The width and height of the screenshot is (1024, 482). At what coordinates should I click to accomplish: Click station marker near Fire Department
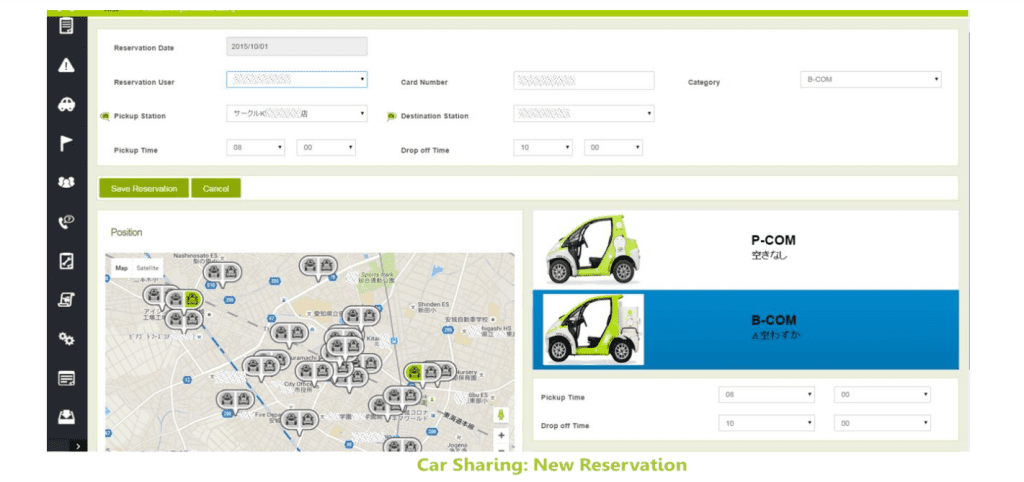[300, 419]
